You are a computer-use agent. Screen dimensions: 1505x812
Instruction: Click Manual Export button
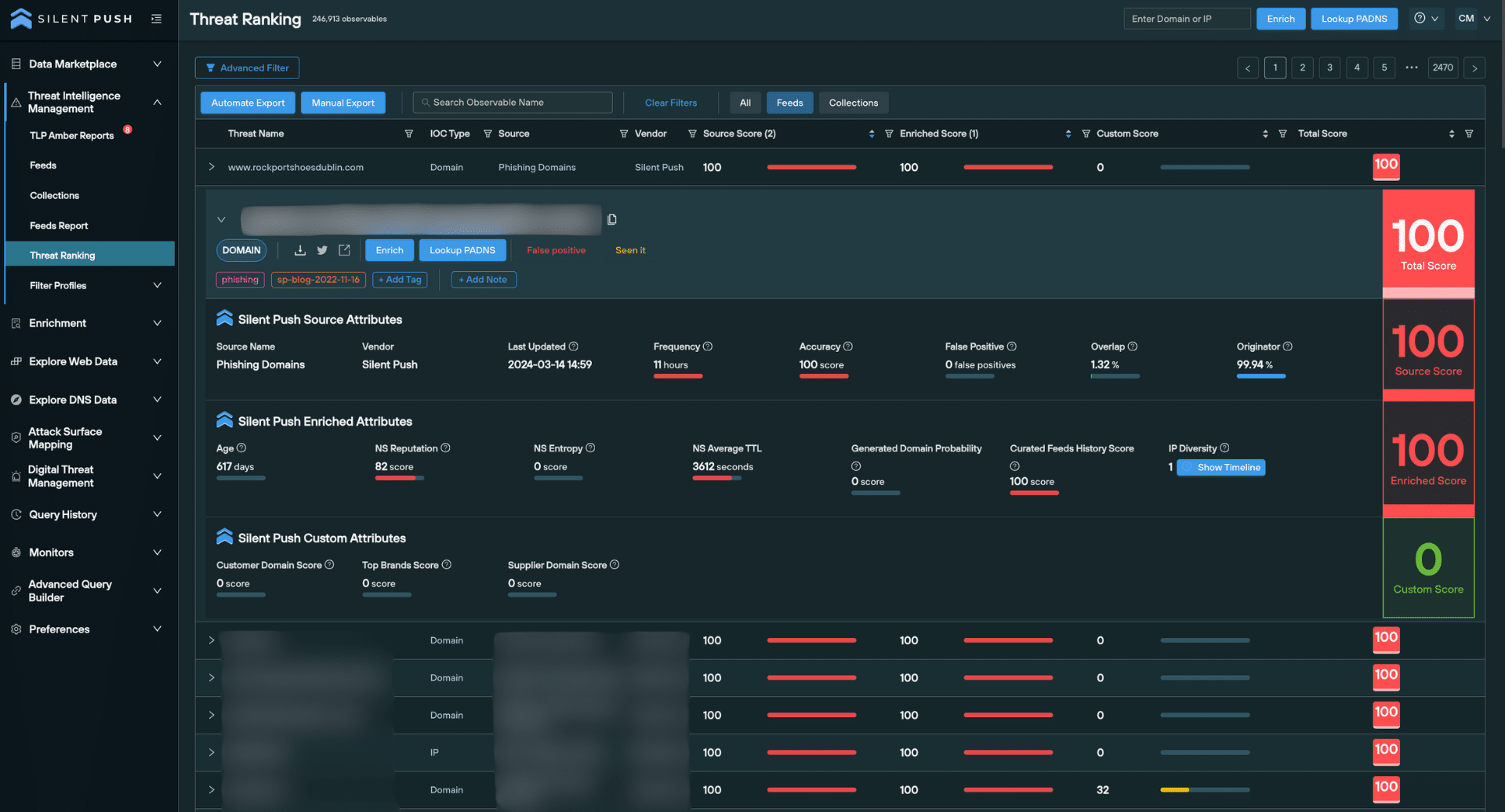(x=343, y=103)
